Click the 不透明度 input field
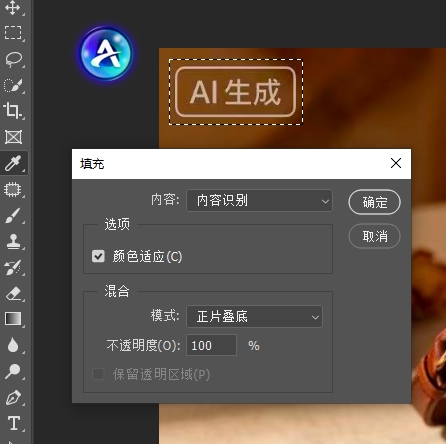 pyautogui.click(x=211, y=345)
